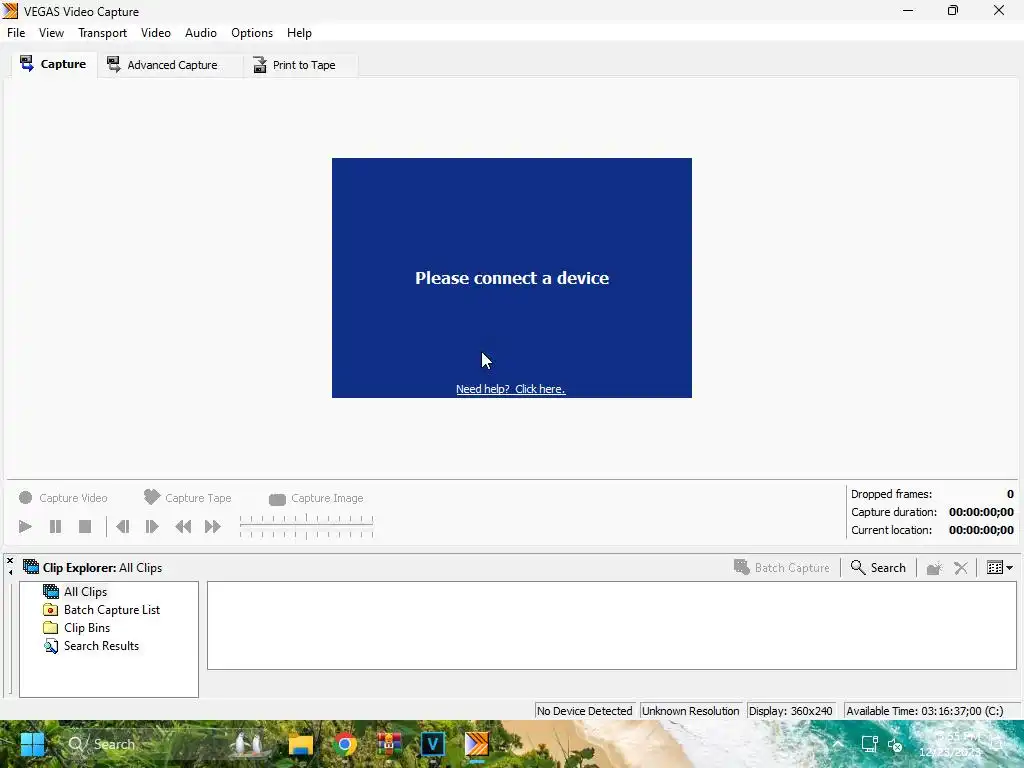The width and height of the screenshot is (1024, 768).
Task: Click the VEGAS Video Capture taskbar icon
Action: click(x=477, y=744)
